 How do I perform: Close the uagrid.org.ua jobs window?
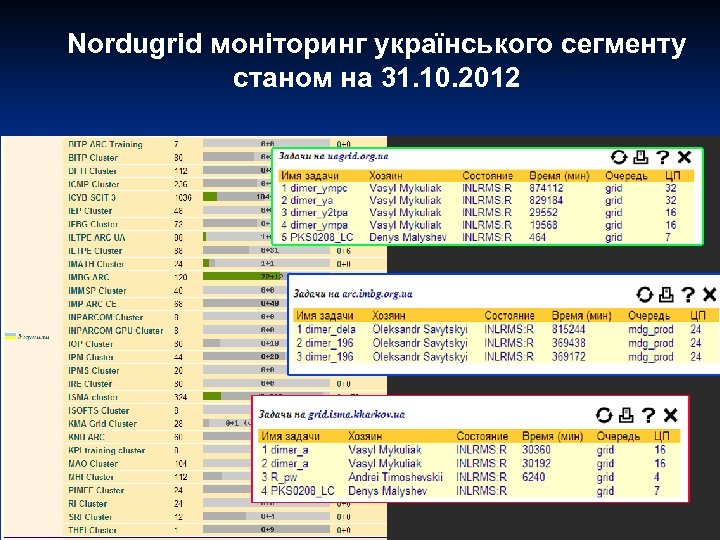(684, 157)
